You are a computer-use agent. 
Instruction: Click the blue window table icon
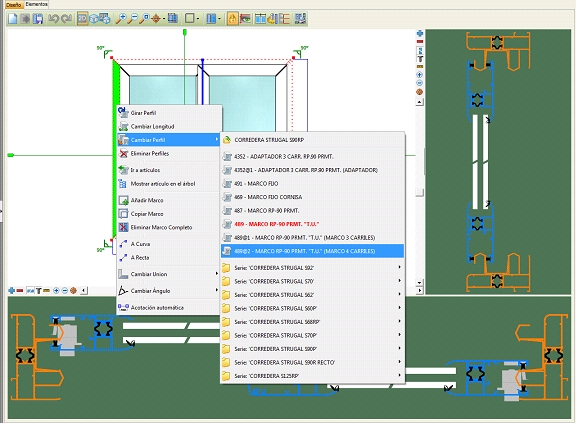pyautogui.click(x=261, y=18)
